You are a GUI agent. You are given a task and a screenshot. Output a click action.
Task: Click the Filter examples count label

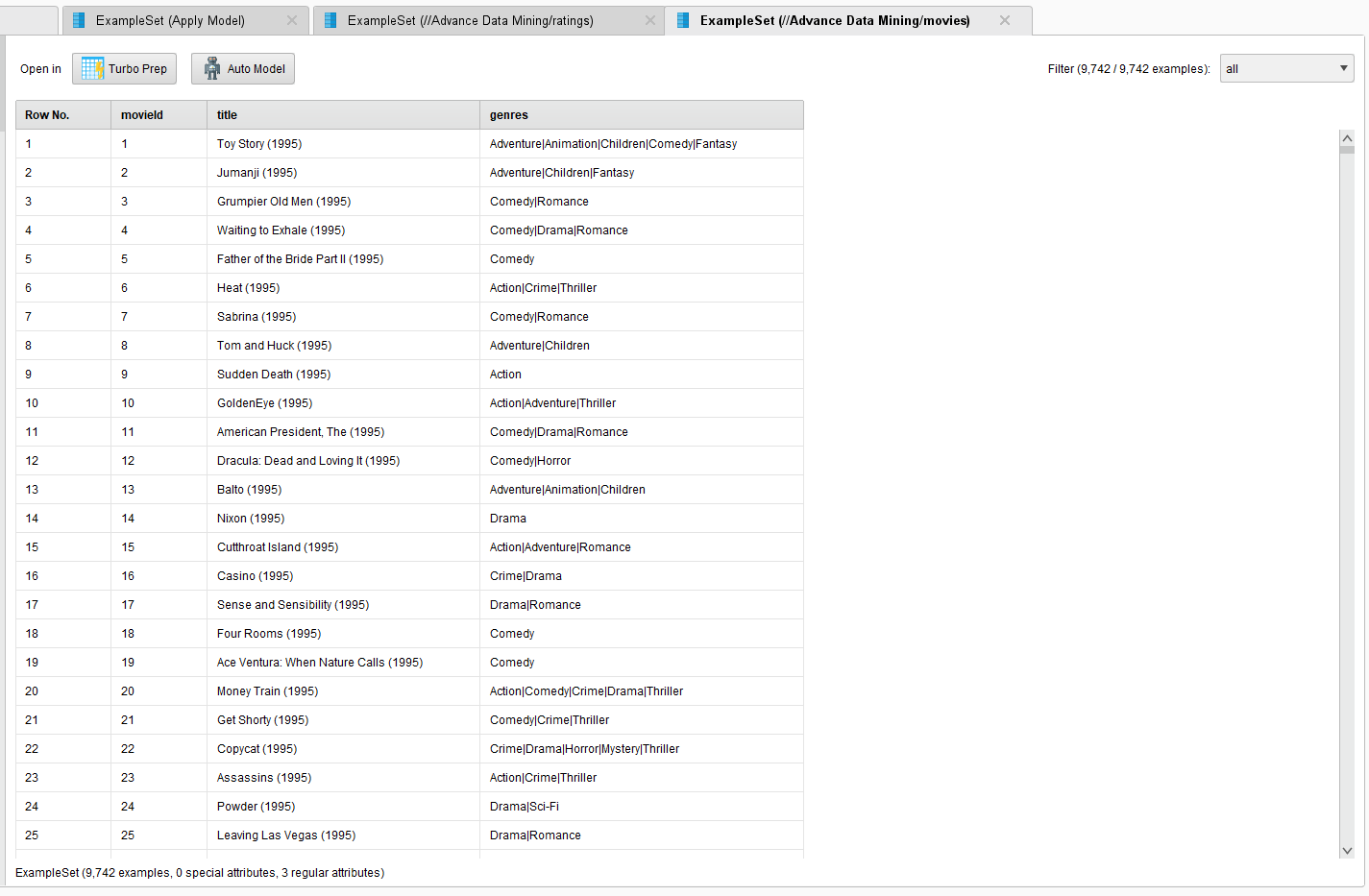tap(1129, 69)
